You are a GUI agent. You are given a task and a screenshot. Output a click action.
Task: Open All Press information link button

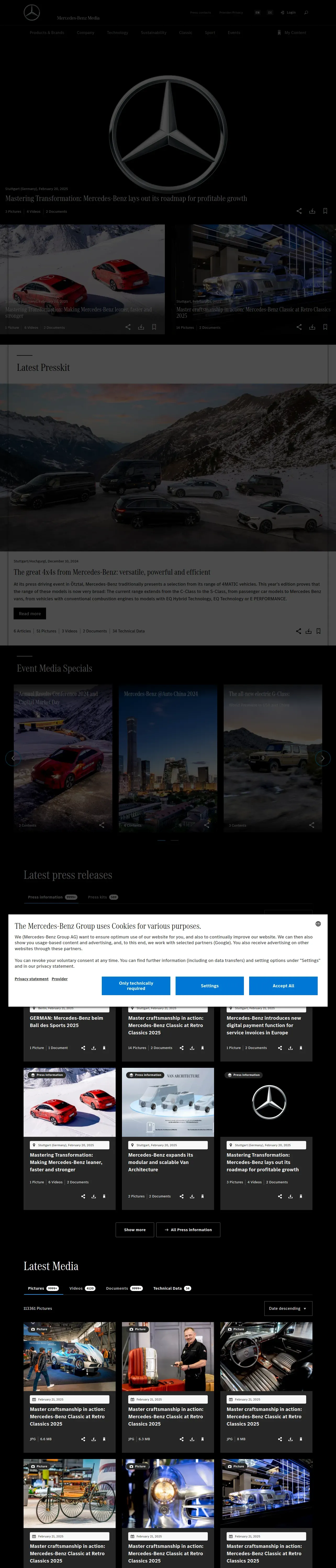188,1230
